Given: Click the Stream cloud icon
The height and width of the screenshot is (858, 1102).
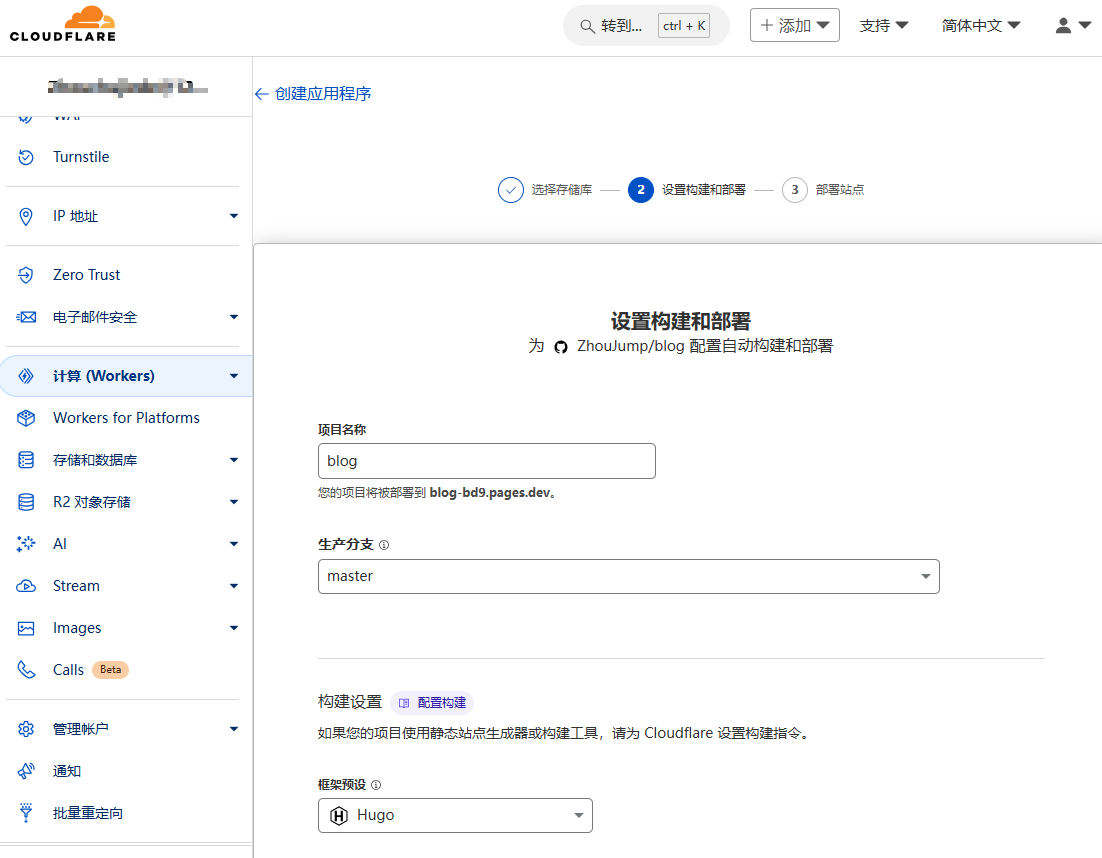Looking at the screenshot, I should [27, 586].
